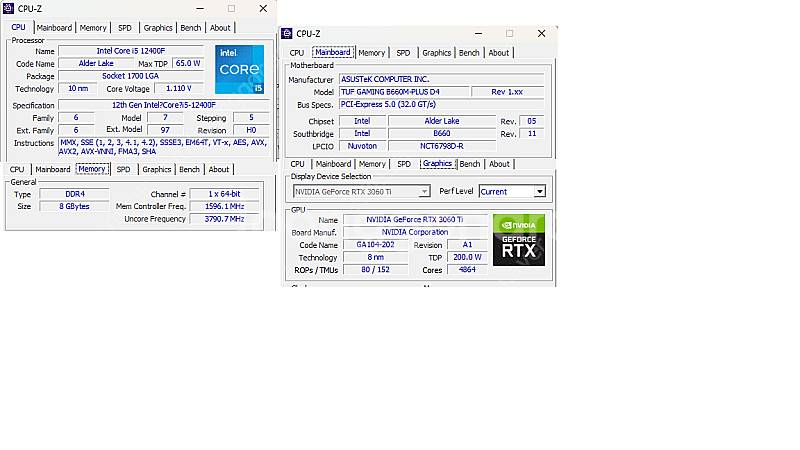Click the Bus Specs value PCI-Express 5.0

tap(442, 104)
